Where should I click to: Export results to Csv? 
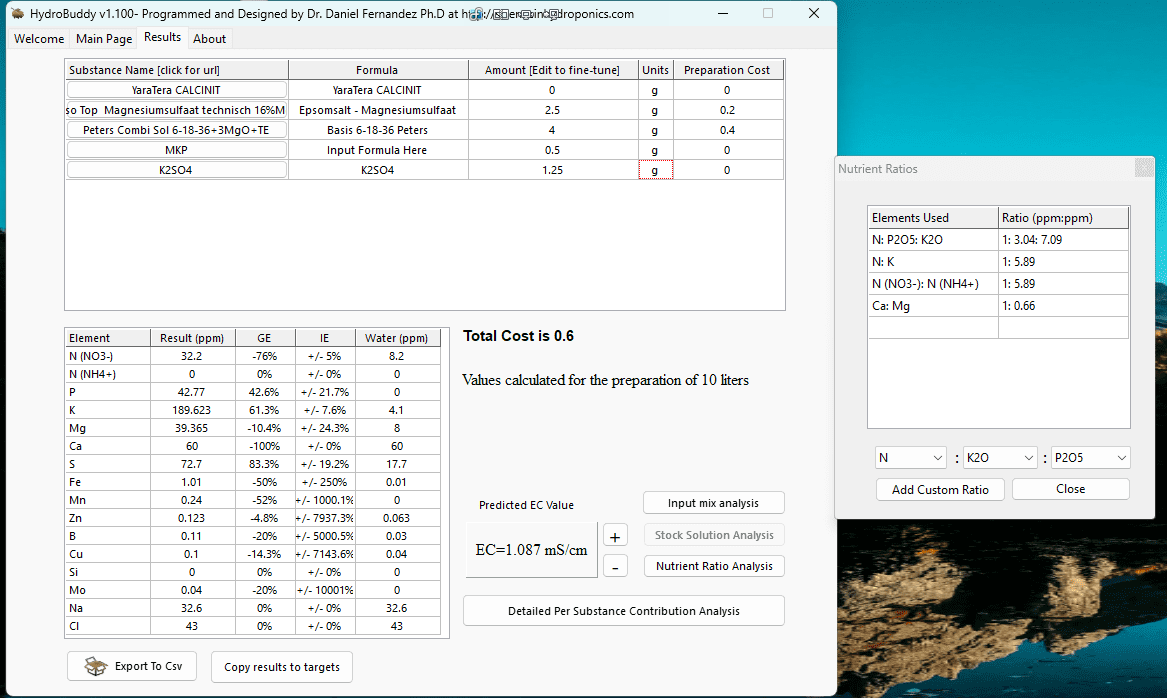(132, 666)
